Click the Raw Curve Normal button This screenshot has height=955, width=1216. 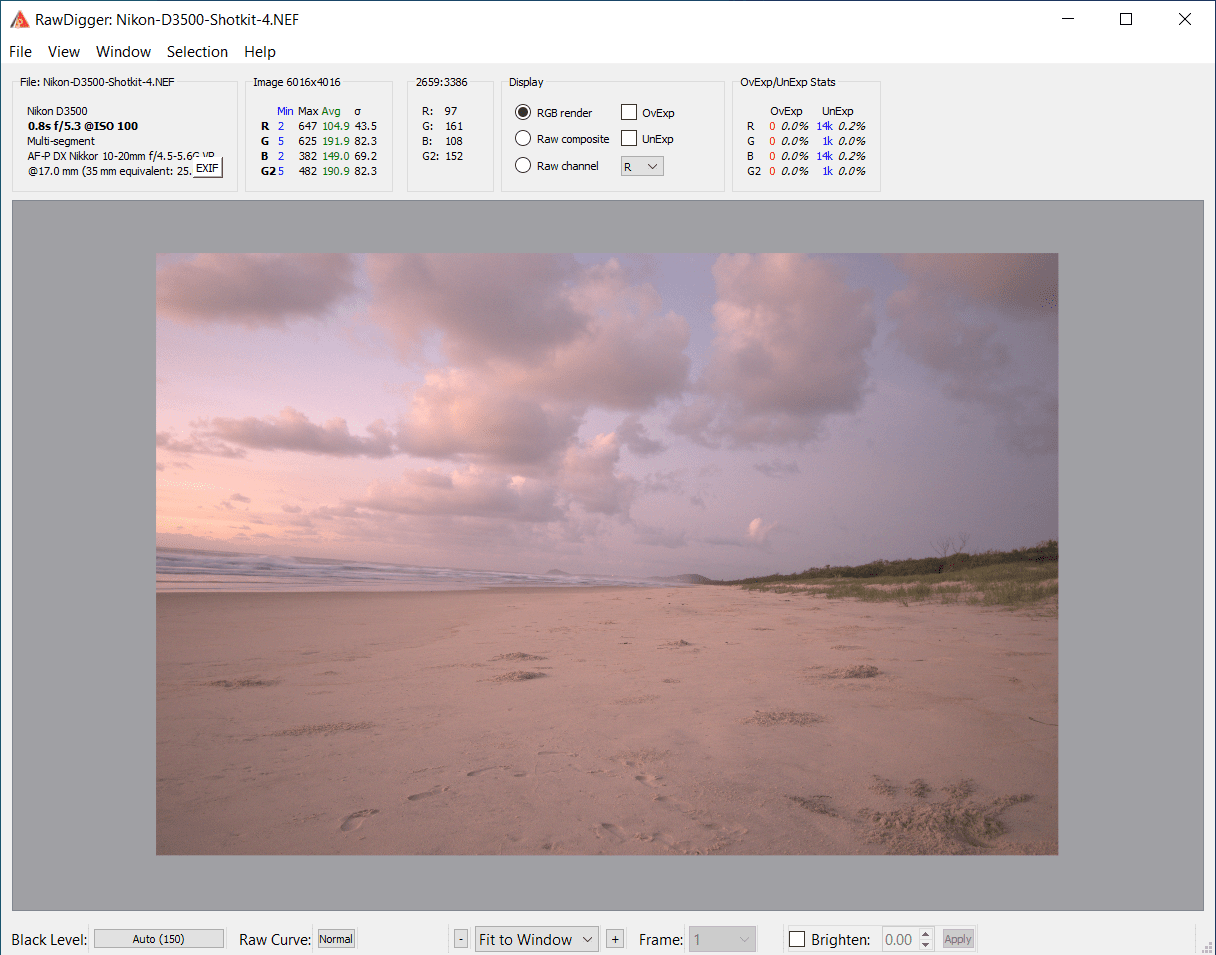(x=336, y=939)
